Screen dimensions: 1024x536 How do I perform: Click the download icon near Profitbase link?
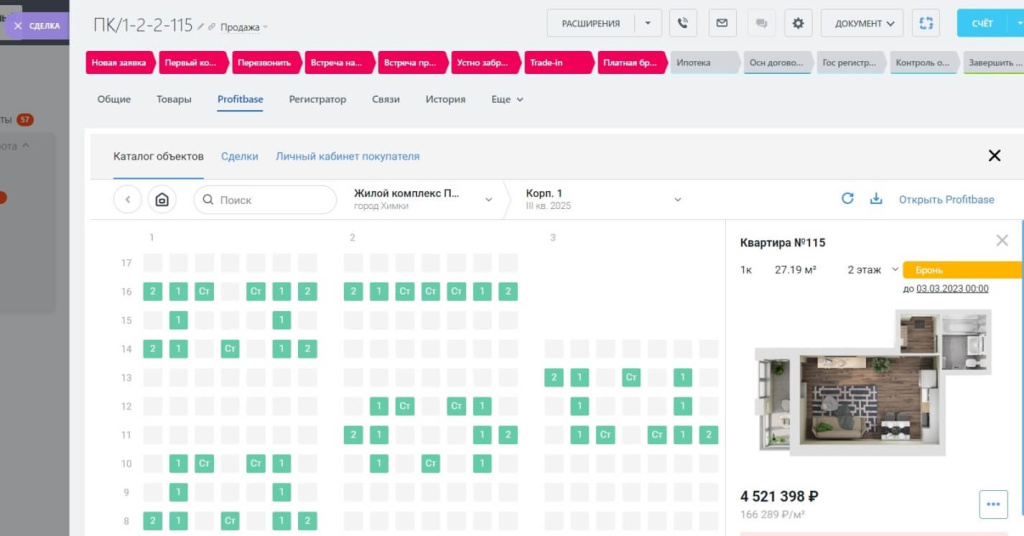(x=876, y=199)
